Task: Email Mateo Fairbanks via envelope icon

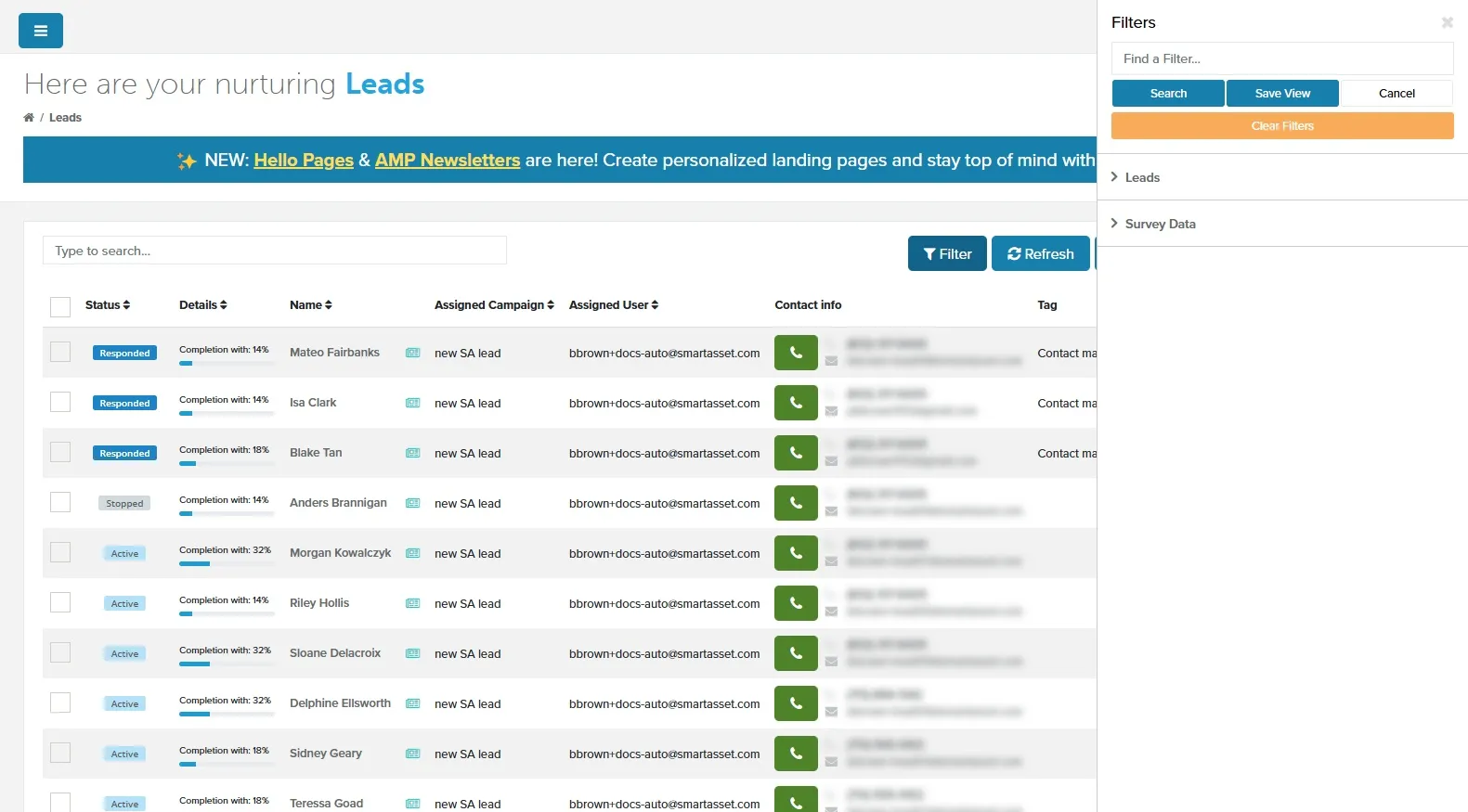Action: click(831, 361)
